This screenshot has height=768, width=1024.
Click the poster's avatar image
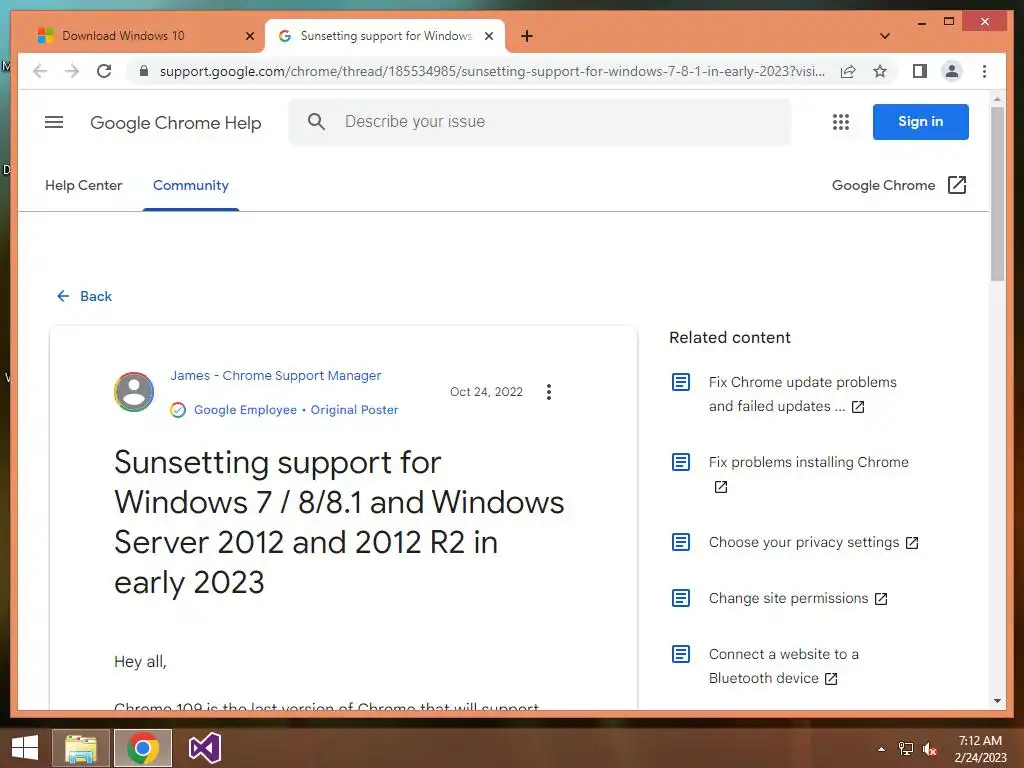(x=134, y=392)
